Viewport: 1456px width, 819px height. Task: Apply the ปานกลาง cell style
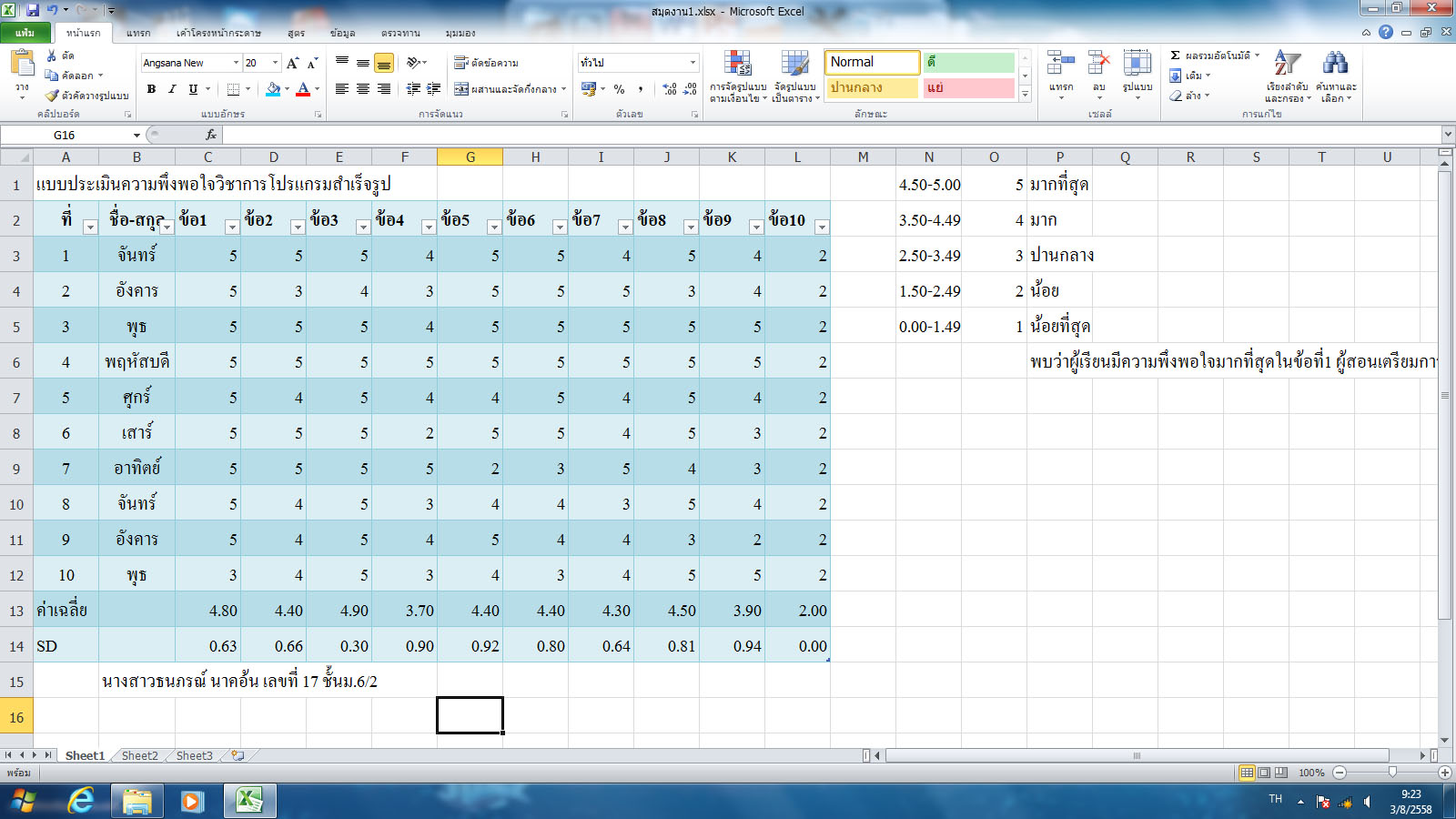pos(871,88)
